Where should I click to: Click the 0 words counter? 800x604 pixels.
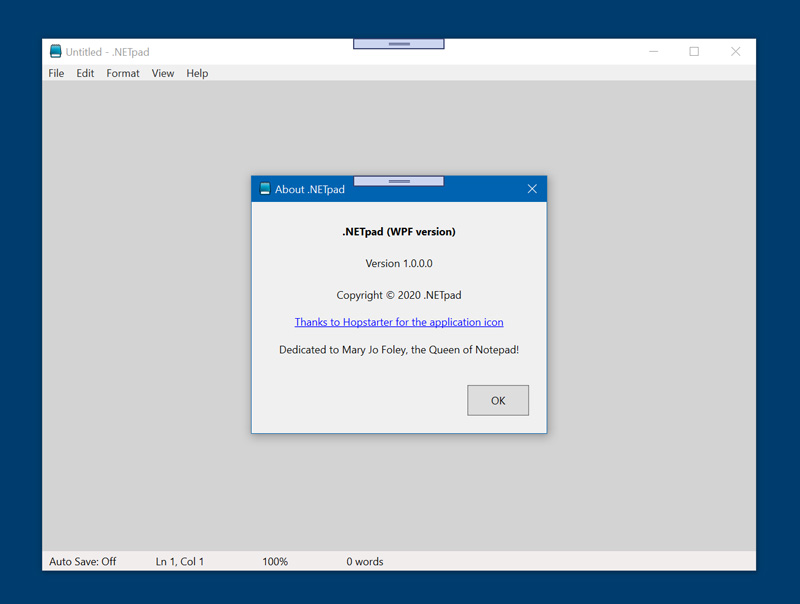365,562
